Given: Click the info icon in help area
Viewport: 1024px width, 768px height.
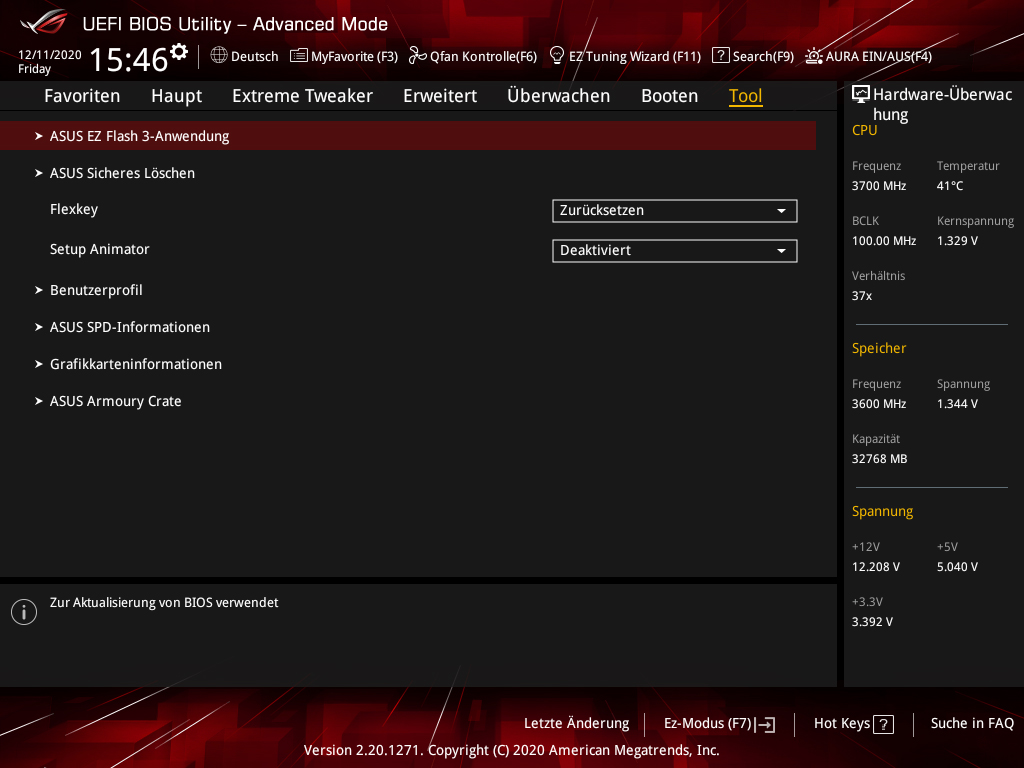Looking at the screenshot, I should (24, 612).
